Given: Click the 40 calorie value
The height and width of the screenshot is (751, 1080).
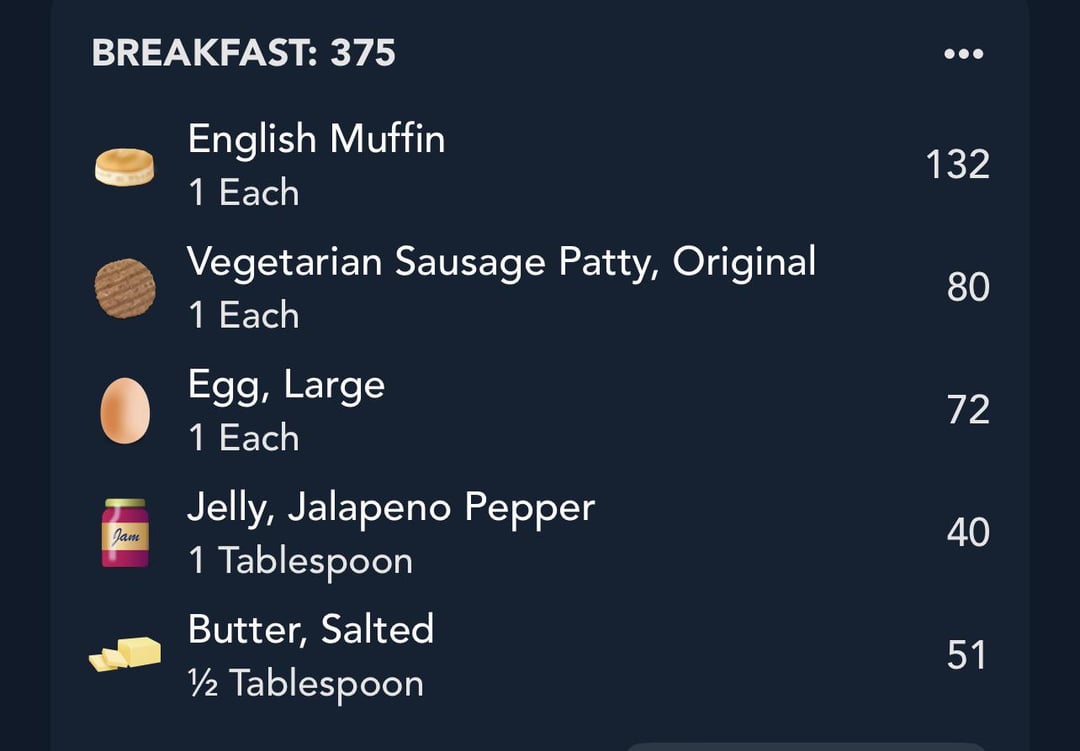Looking at the screenshot, I should (x=968, y=532).
